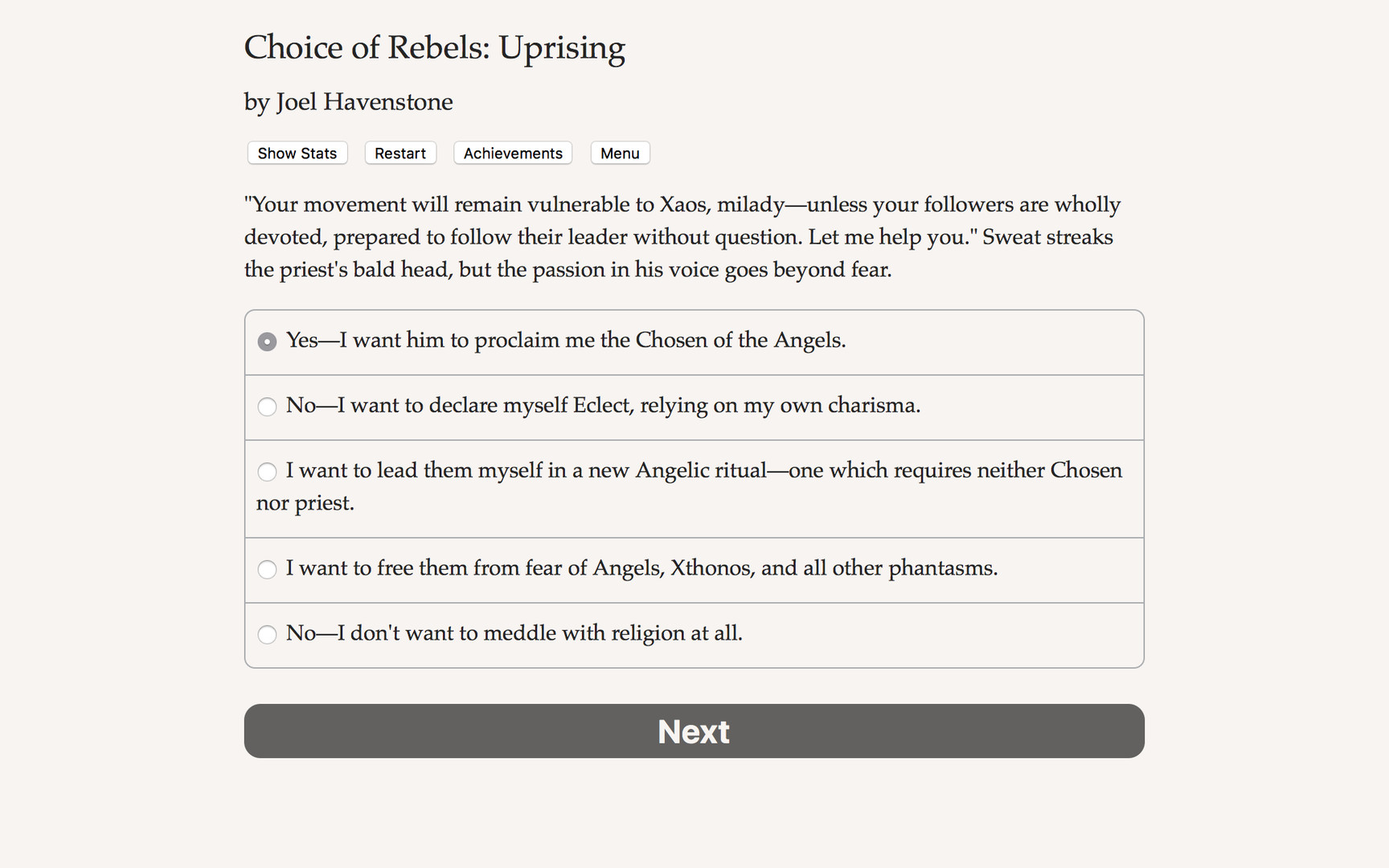Toggle the currently selected first radio circle
The image size is (1389, 868).
(x=267, y=341)
